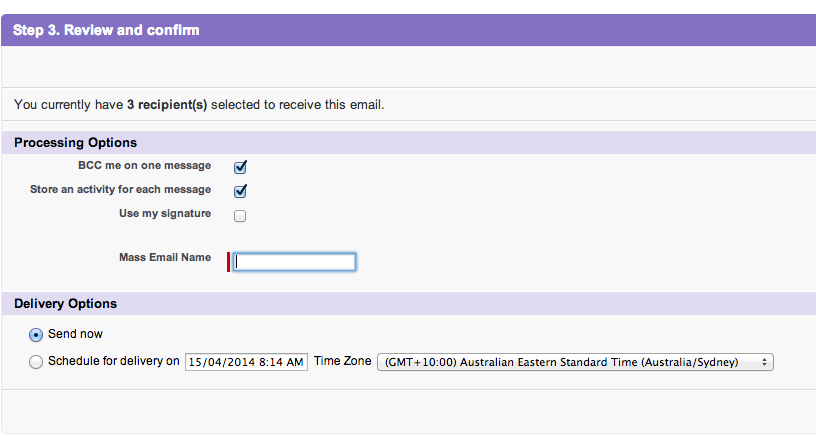Click the 'BCC me on one message' label text

click(144, 166)
